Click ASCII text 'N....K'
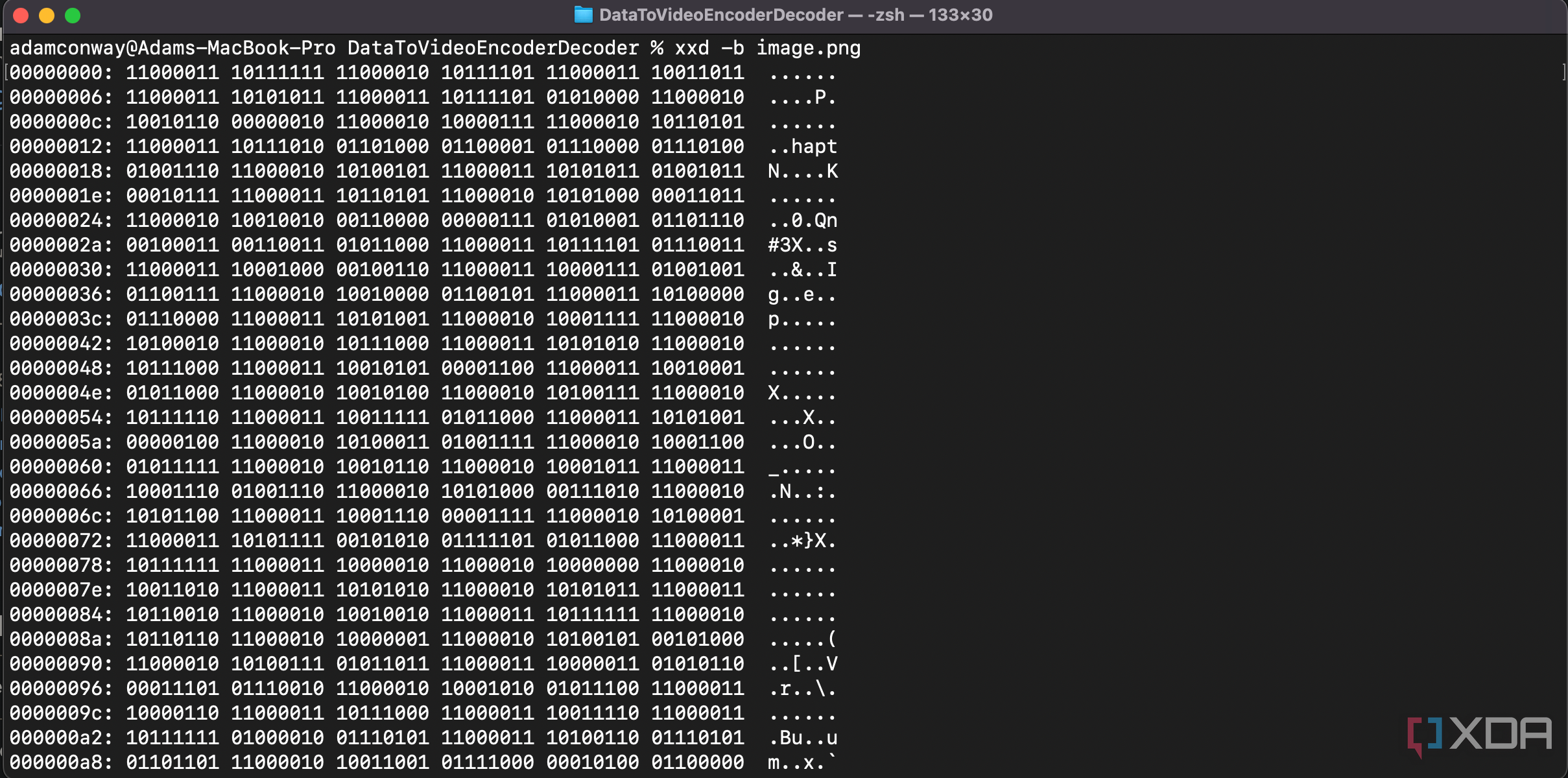1568x778 pixels. [x=803, y=171]
